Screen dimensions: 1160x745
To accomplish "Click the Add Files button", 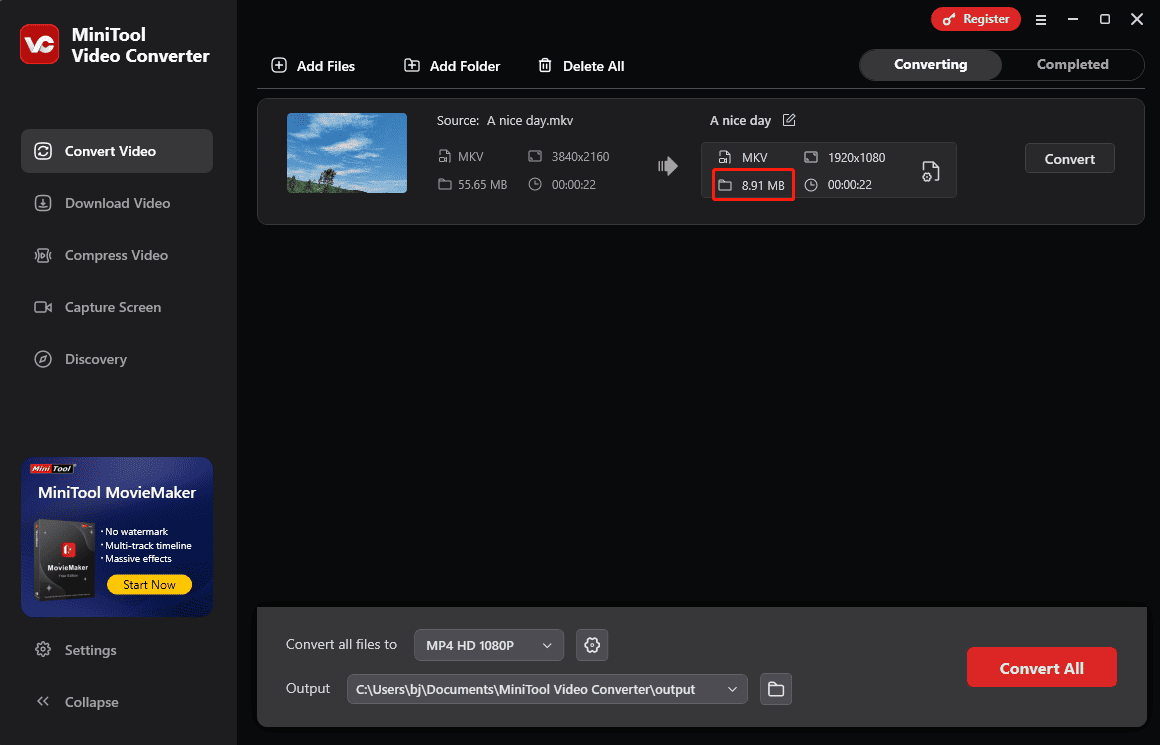I will click(x=313, y=66).
